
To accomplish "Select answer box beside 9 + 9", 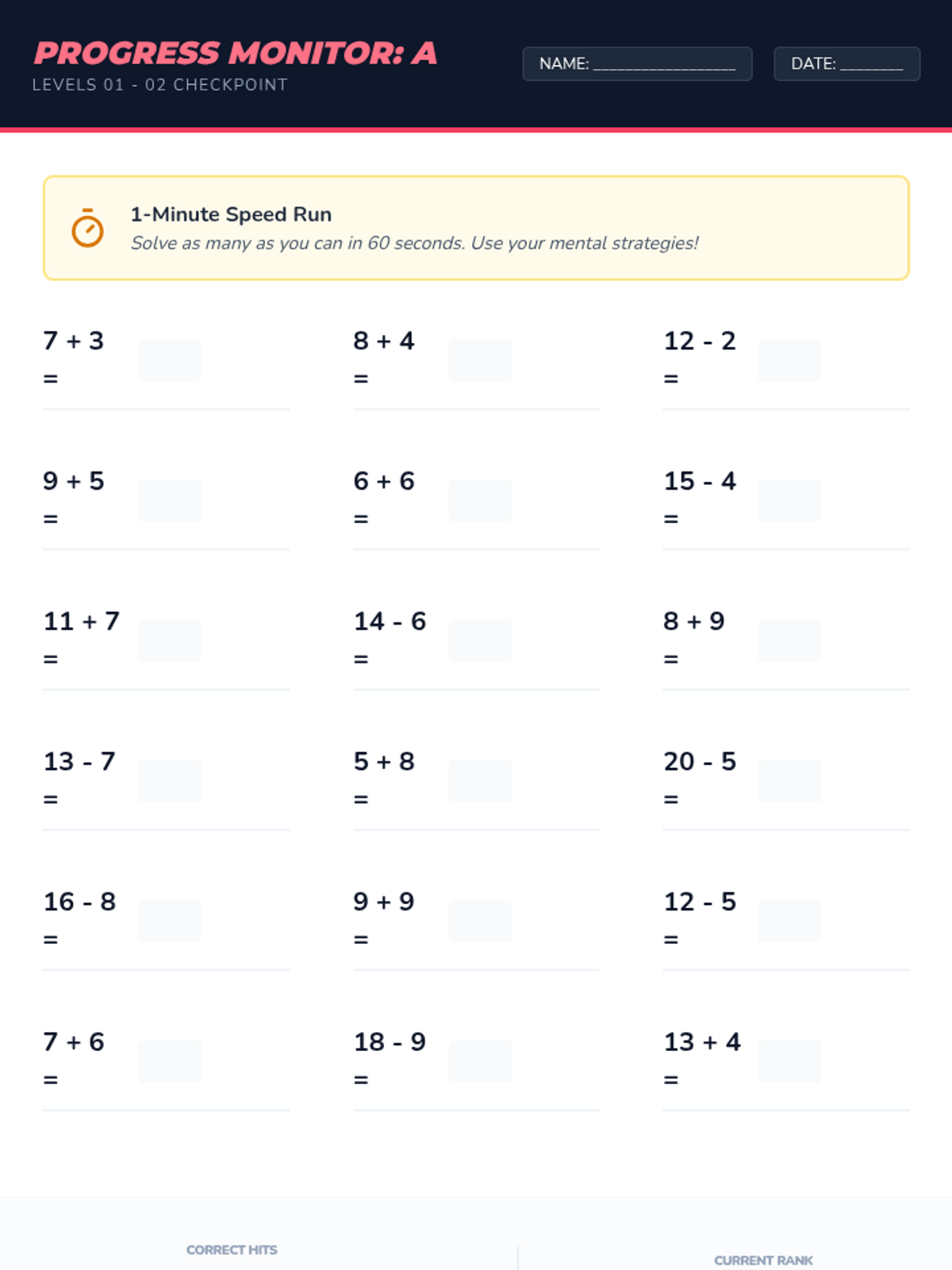I will [x=480, y=921].
